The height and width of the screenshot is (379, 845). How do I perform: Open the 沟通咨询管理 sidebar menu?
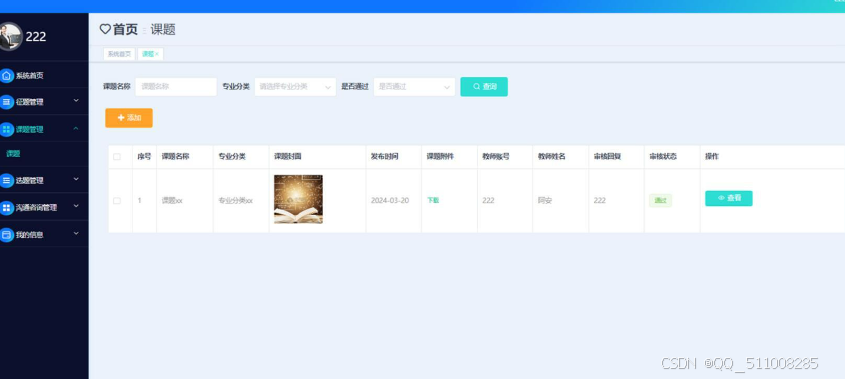(x=44, y=208)
